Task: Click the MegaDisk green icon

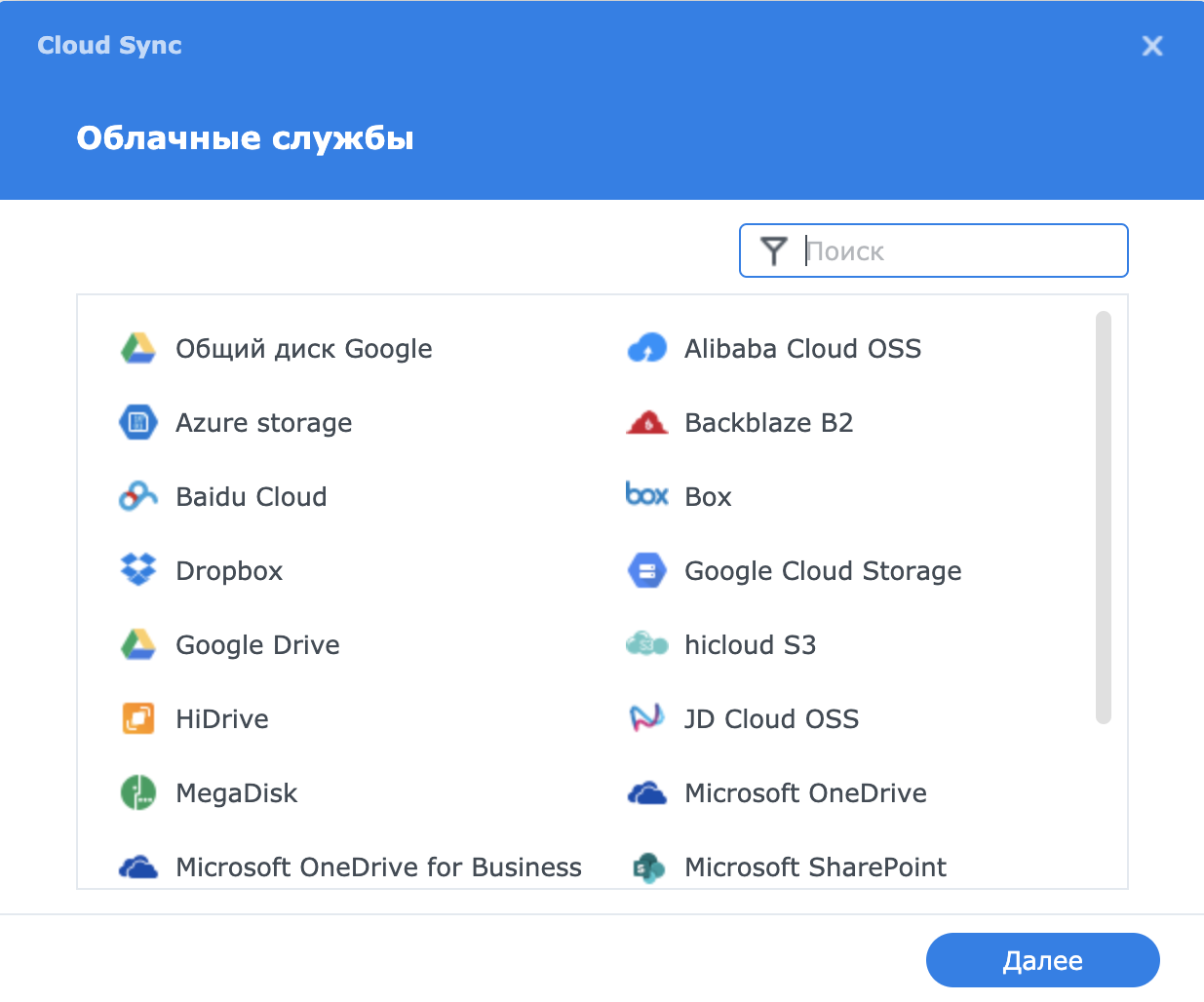Action: pos(138,792)
